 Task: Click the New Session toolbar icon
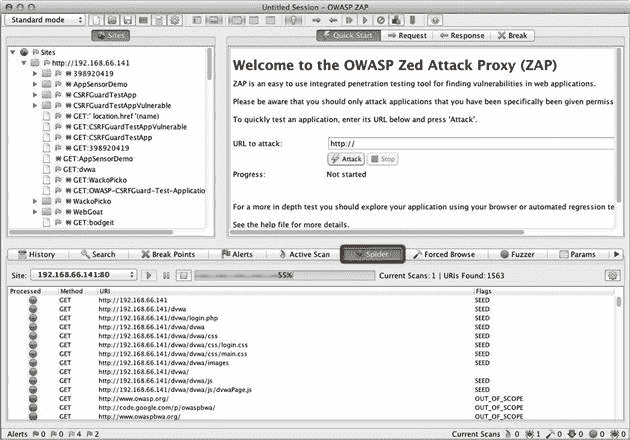tap(96, 20)
